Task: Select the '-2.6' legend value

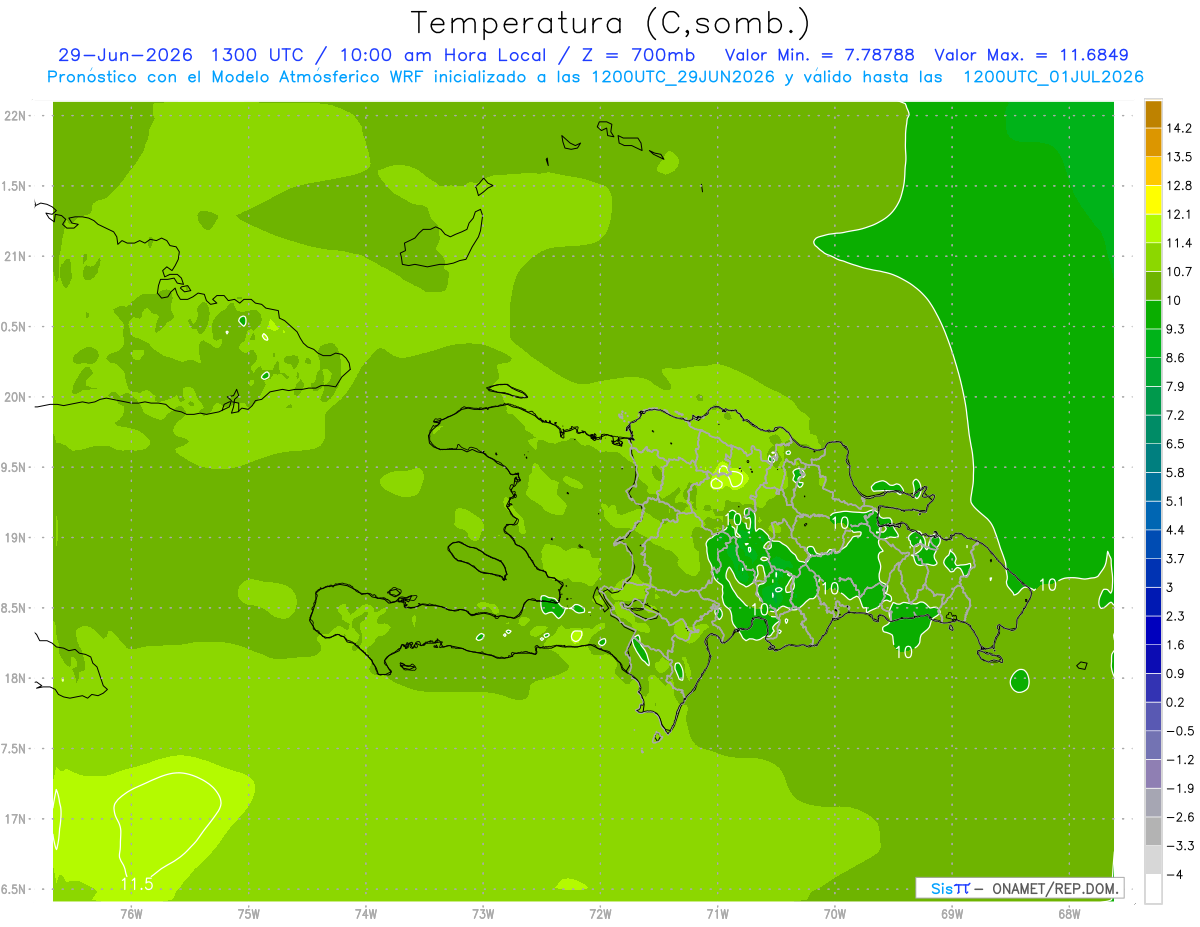Action: coord(1179,817)
